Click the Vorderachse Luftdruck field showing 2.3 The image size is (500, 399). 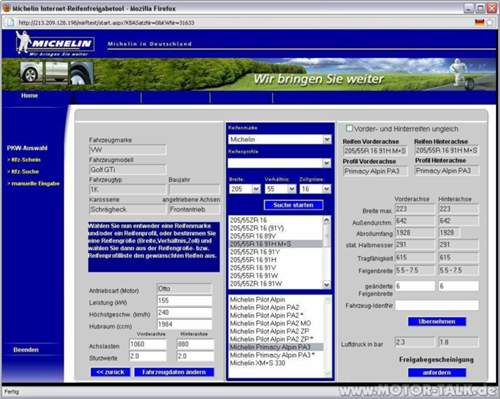click(x=415, y=342)
